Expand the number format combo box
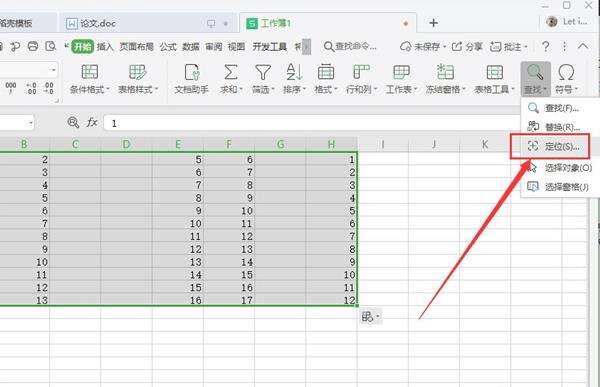The width and height of the screenshot is (600, 387). (54, 70)
